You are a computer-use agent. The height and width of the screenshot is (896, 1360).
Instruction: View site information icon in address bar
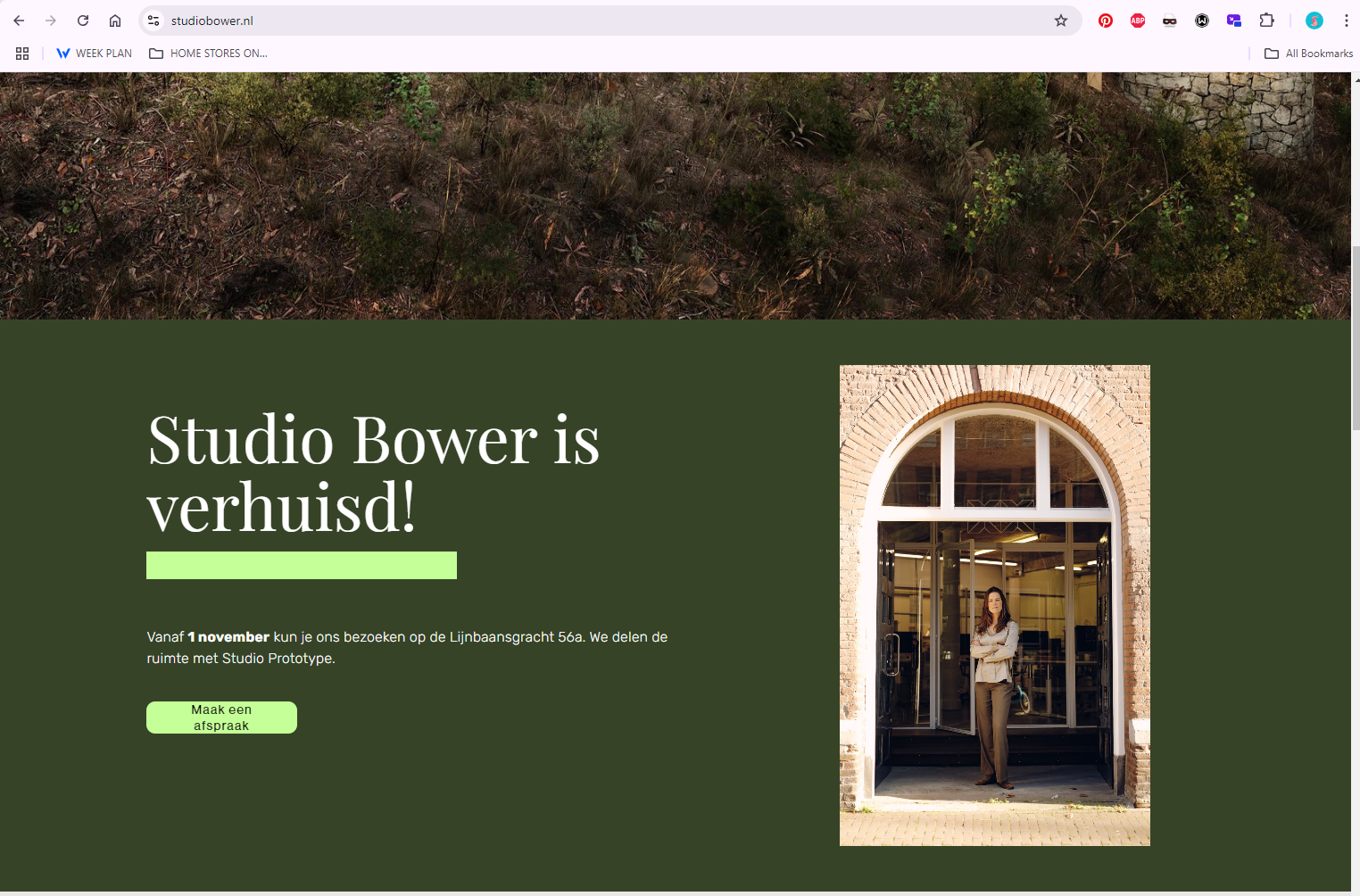153,21
